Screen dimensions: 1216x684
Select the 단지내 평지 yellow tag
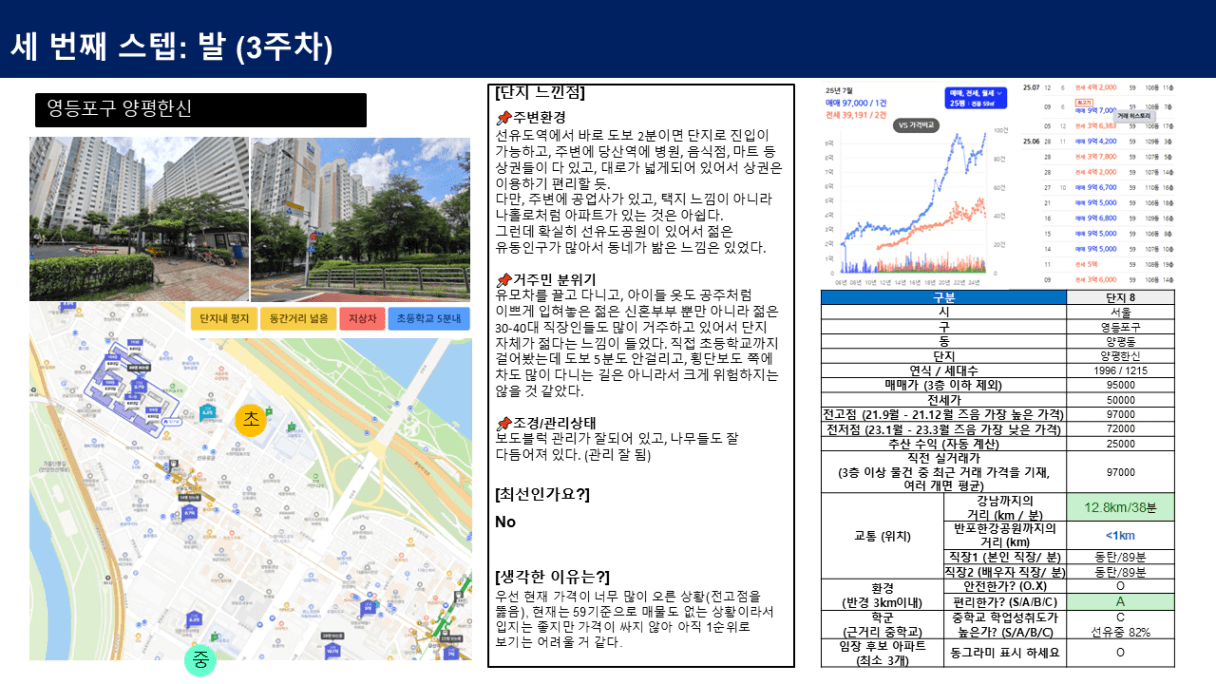(x=223, y=319)
